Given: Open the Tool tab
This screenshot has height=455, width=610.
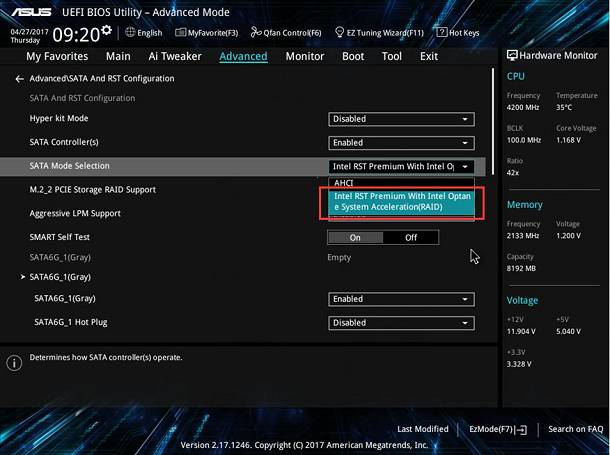Looking at the screenshot, I should (392, 56).
